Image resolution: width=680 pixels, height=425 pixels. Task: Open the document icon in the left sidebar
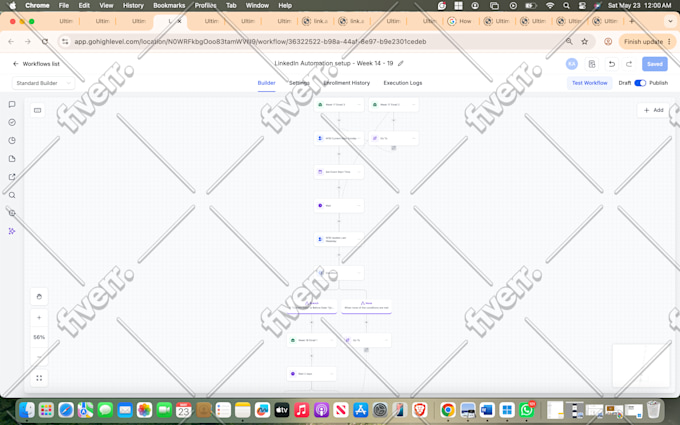click(12, 159)
